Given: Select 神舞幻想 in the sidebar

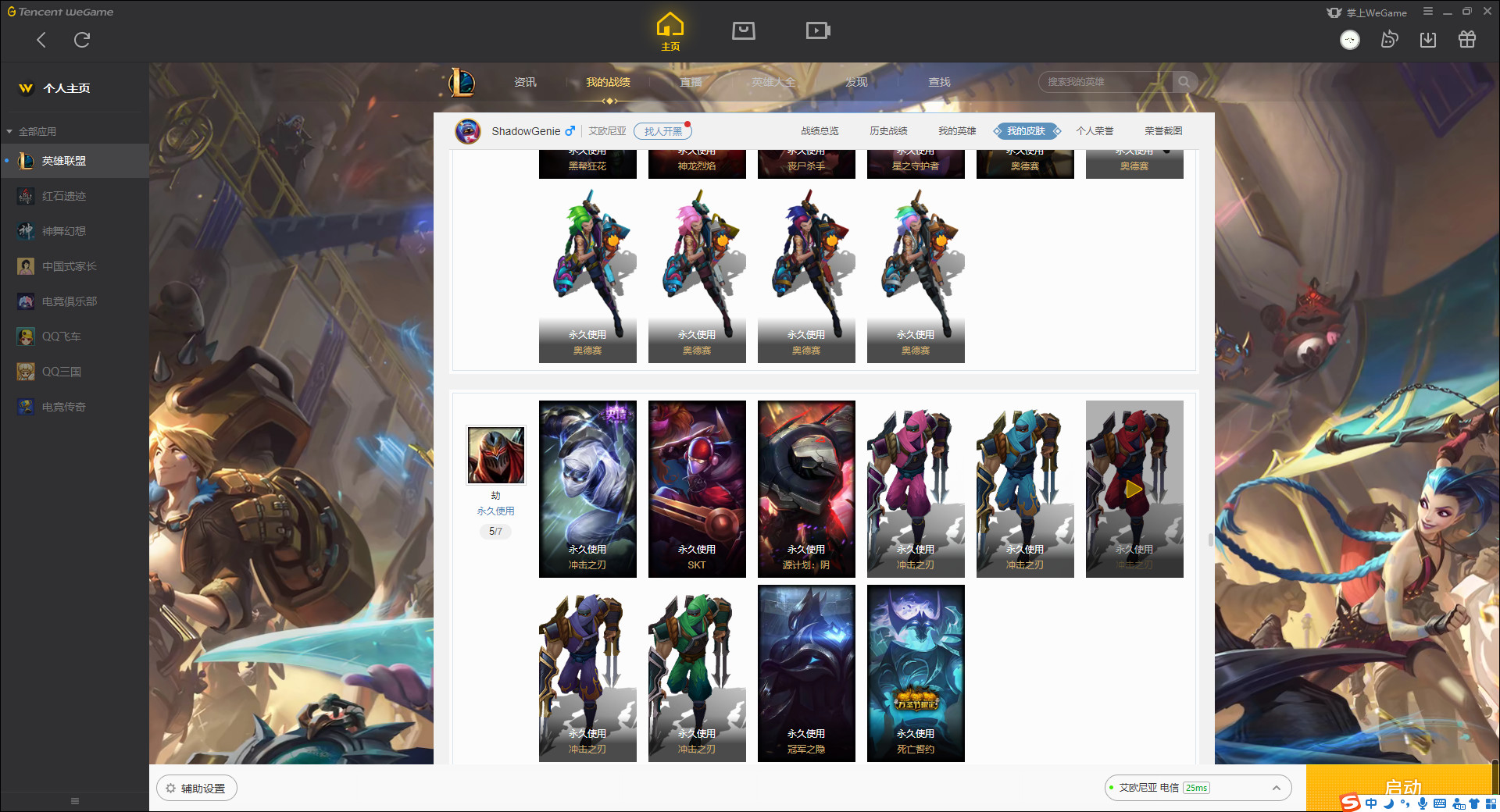Looking at the screenshot, I should (x=74, y=231).
